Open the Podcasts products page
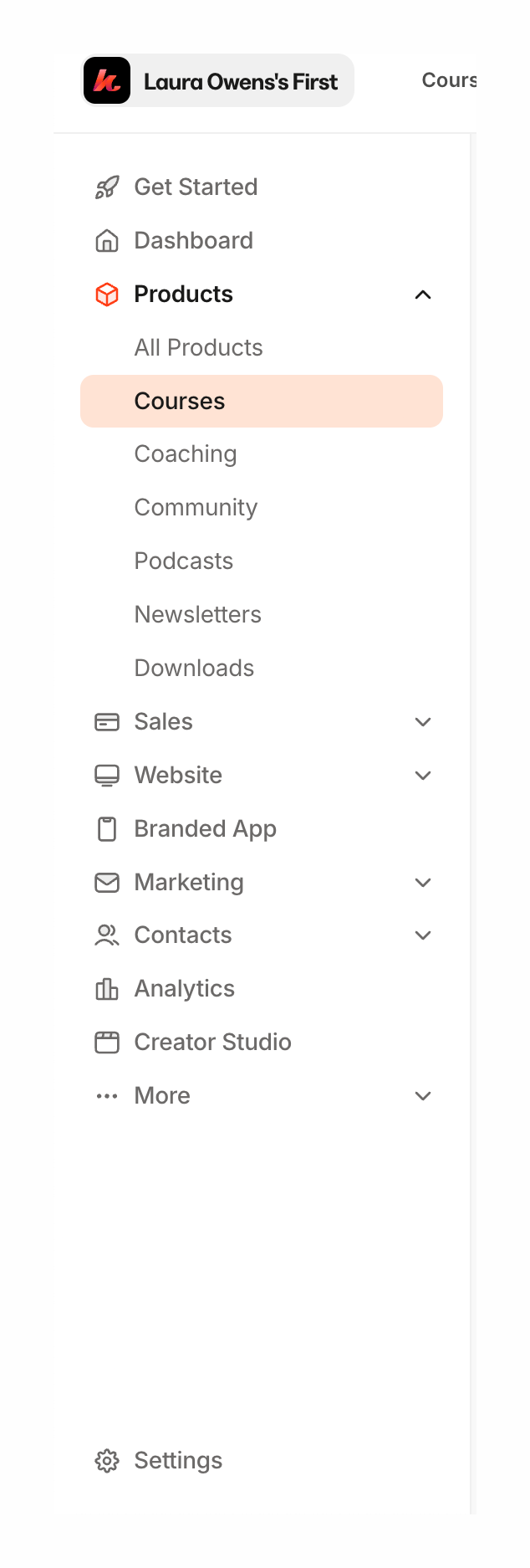530x1568 pixels. [x=184, y=561]
